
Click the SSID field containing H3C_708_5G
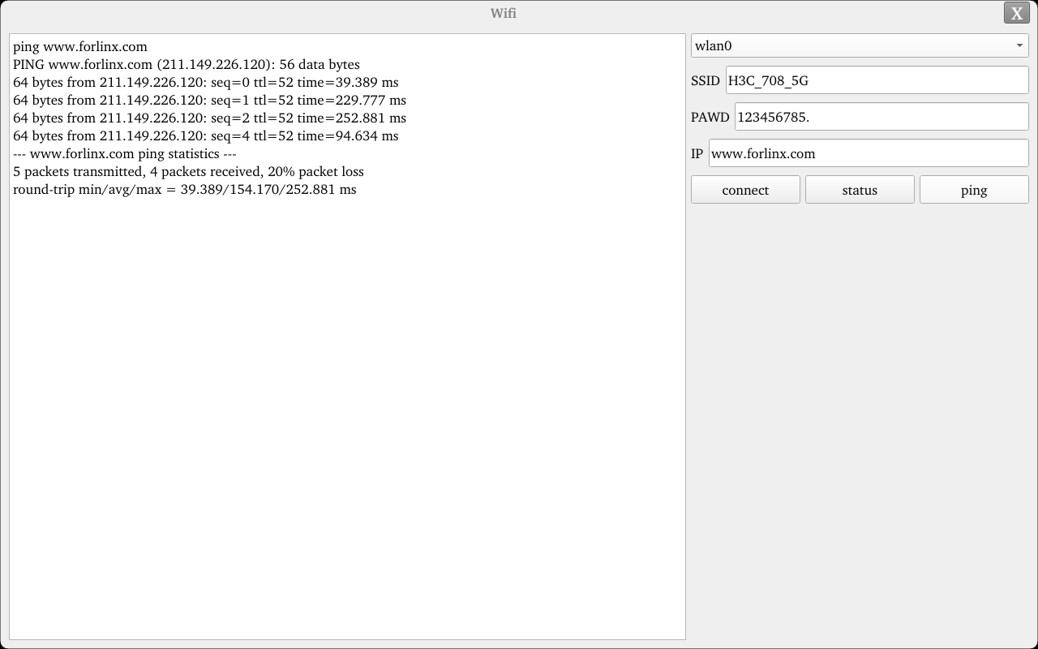point(876,81)
